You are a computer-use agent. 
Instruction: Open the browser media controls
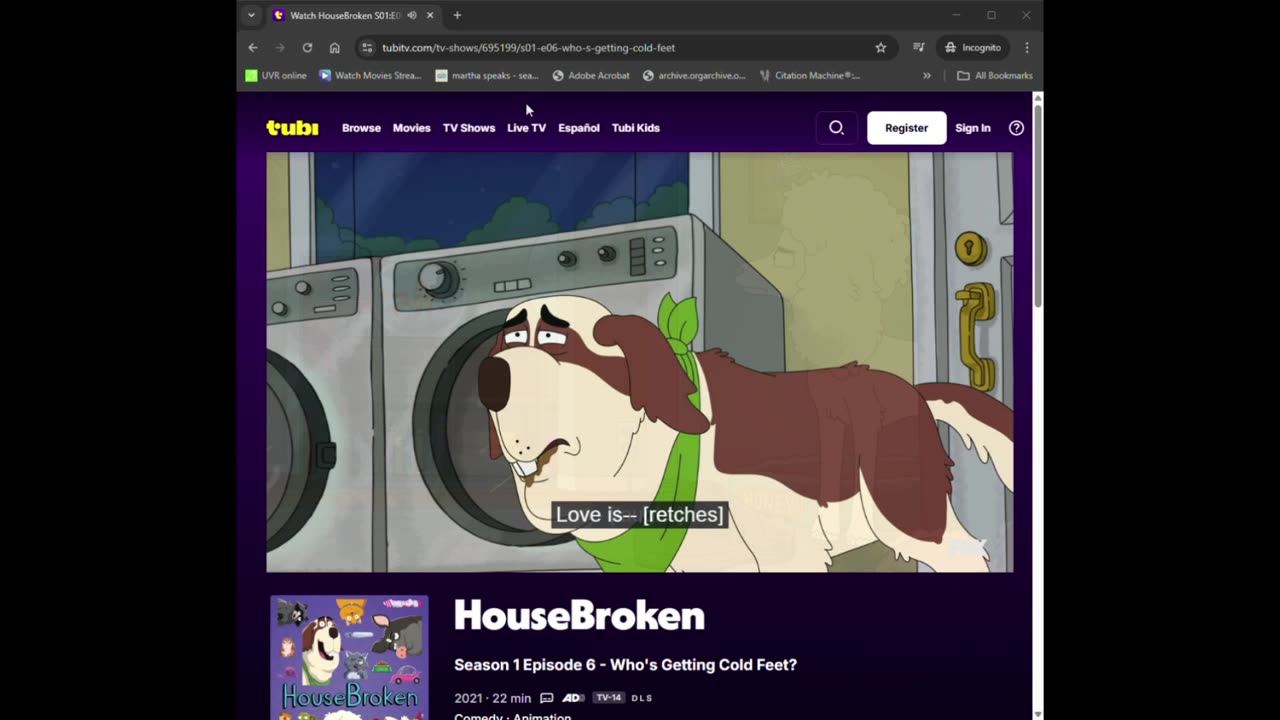point(919,47)
